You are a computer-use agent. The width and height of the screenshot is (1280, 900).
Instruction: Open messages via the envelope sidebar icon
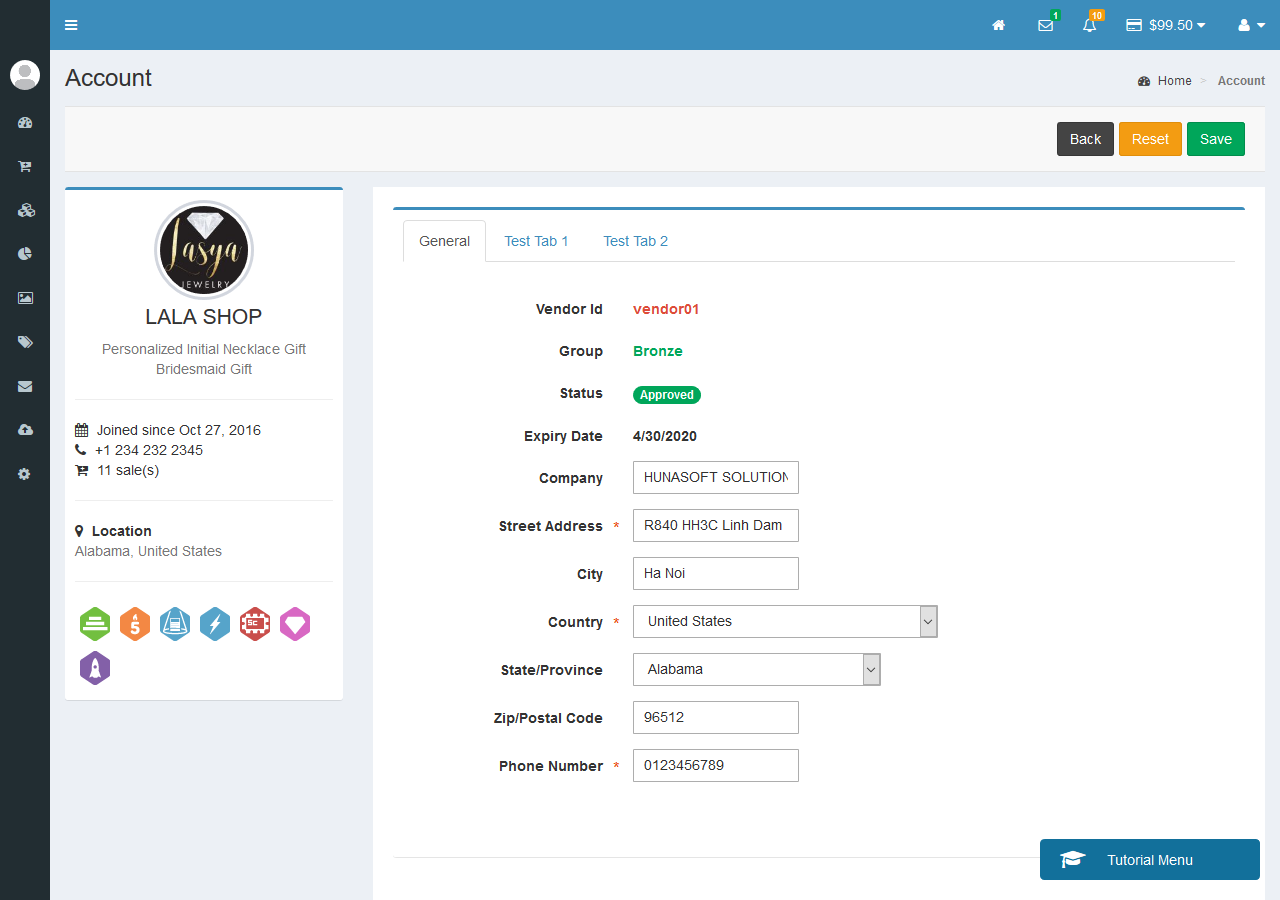pyautogui.click(x=24, y=386)
